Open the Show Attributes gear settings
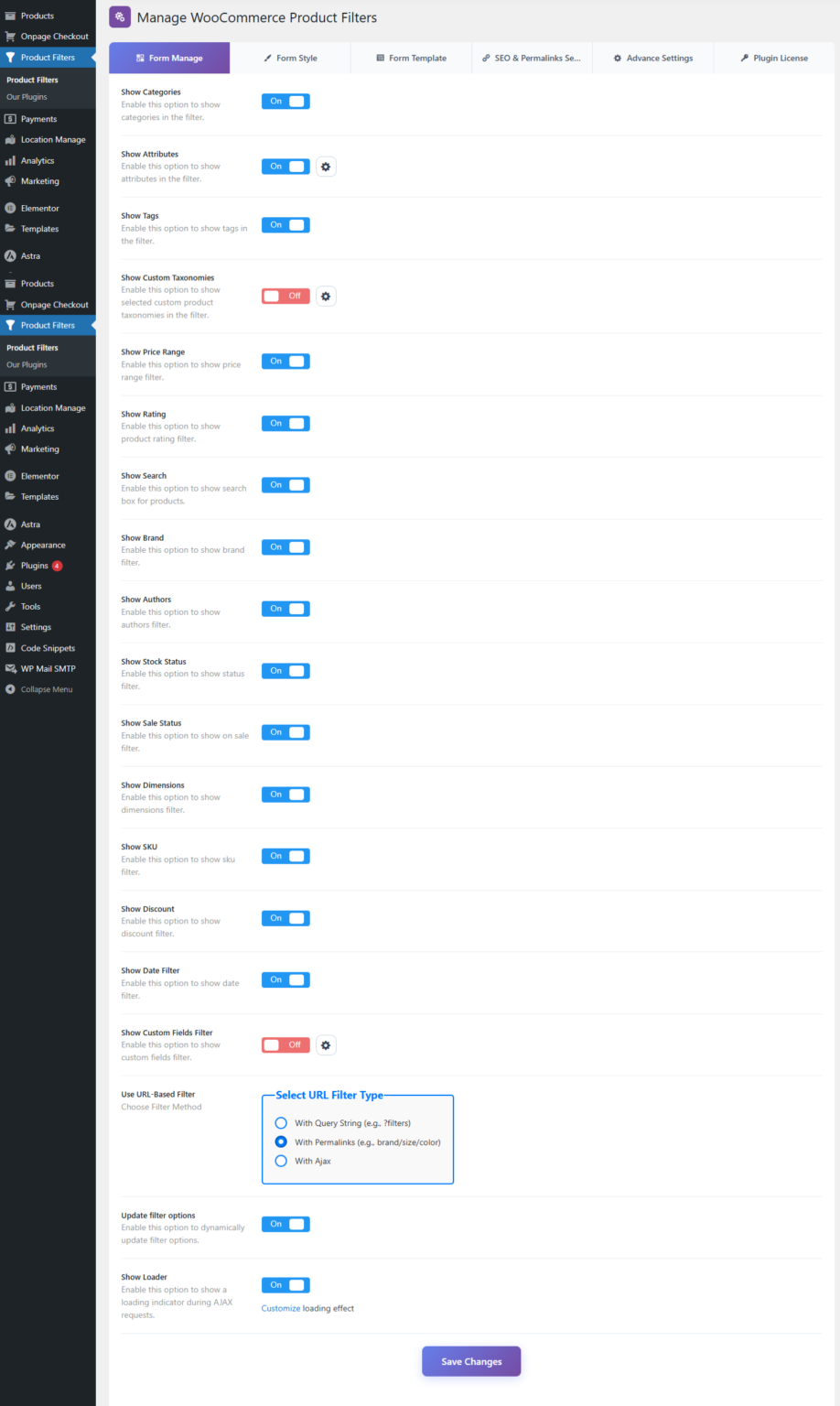 (326, 167)
